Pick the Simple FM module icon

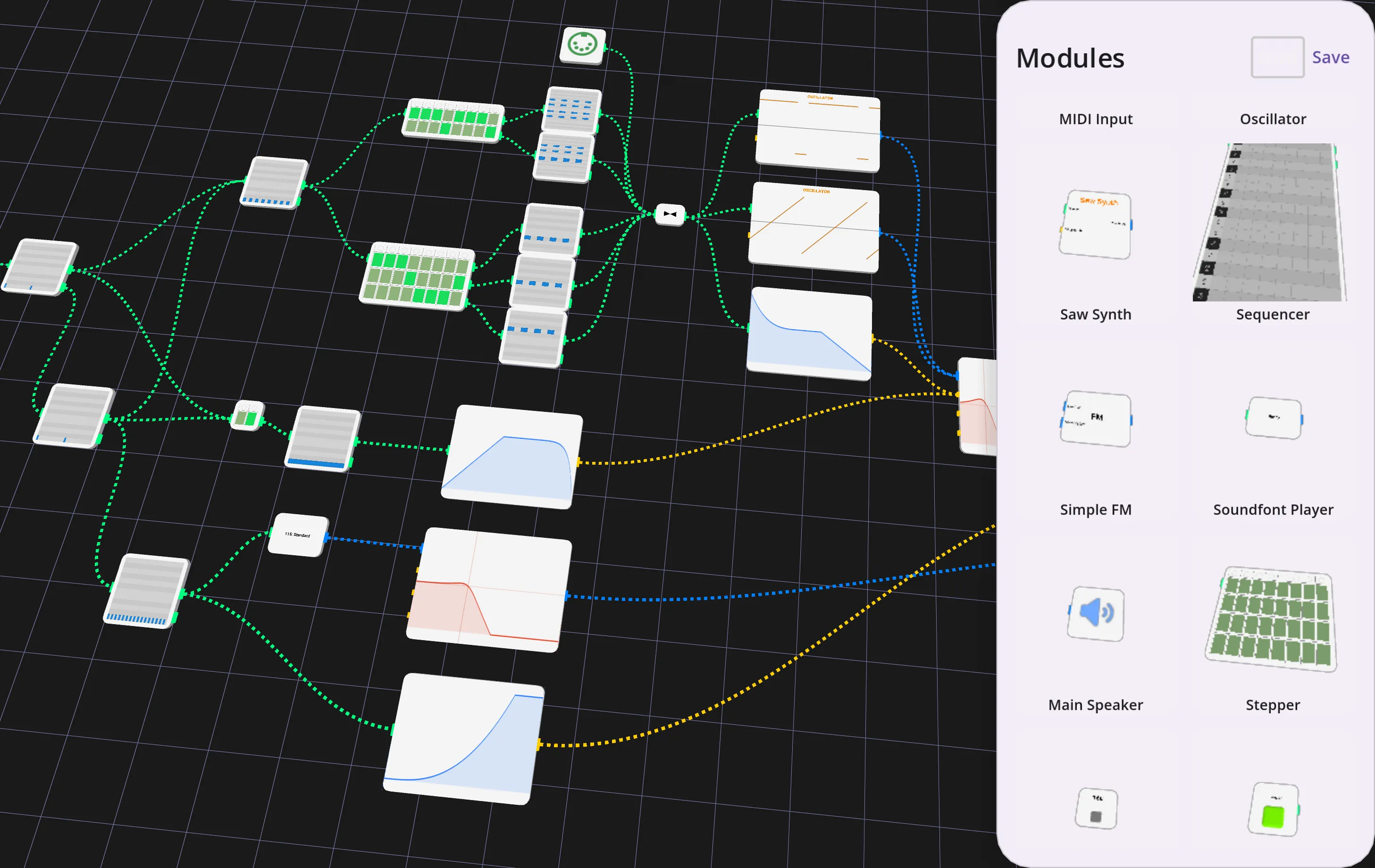coord(1095,418)
